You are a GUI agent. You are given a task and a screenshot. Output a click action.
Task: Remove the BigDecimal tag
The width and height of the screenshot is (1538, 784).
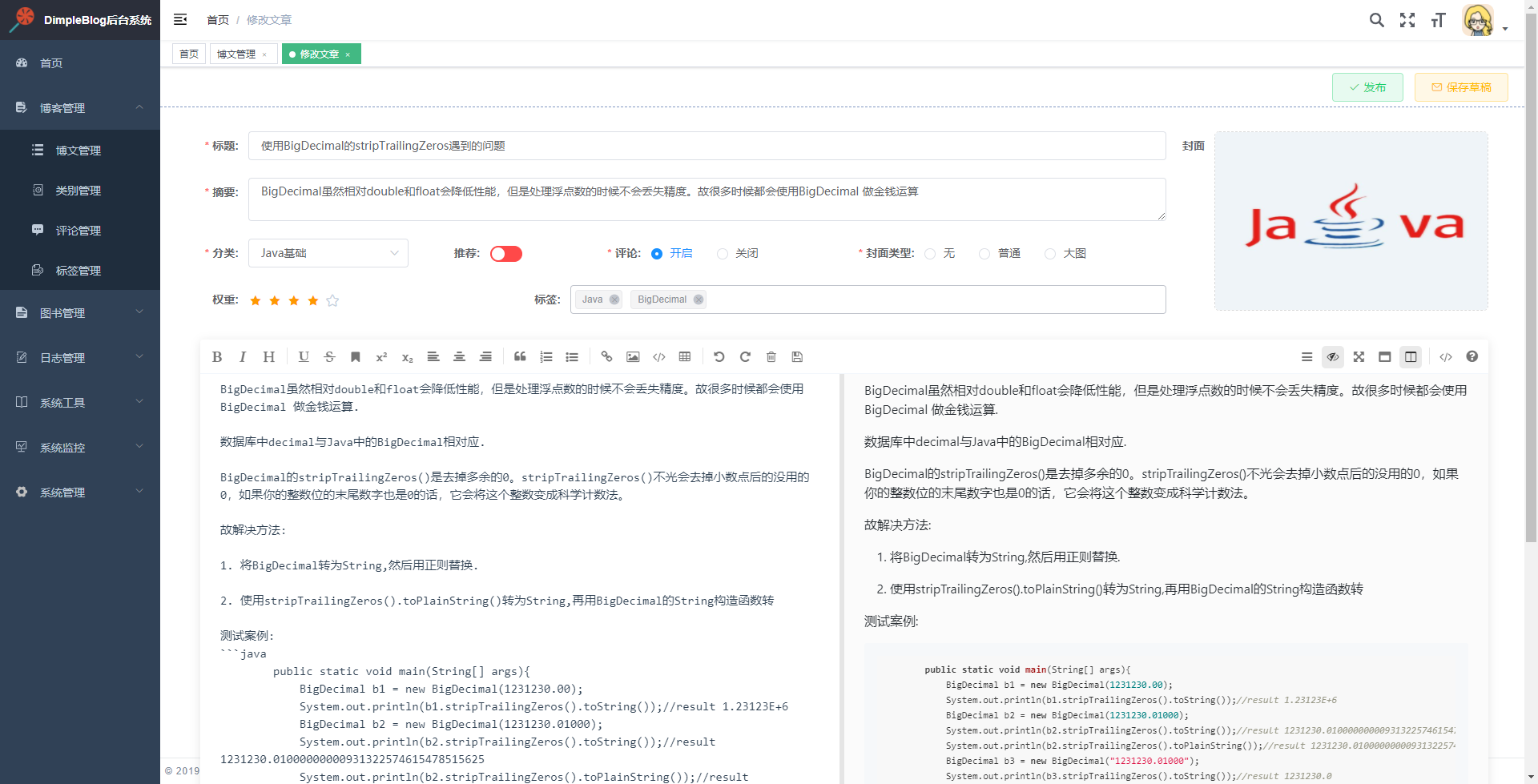click(x=699, y=300)
